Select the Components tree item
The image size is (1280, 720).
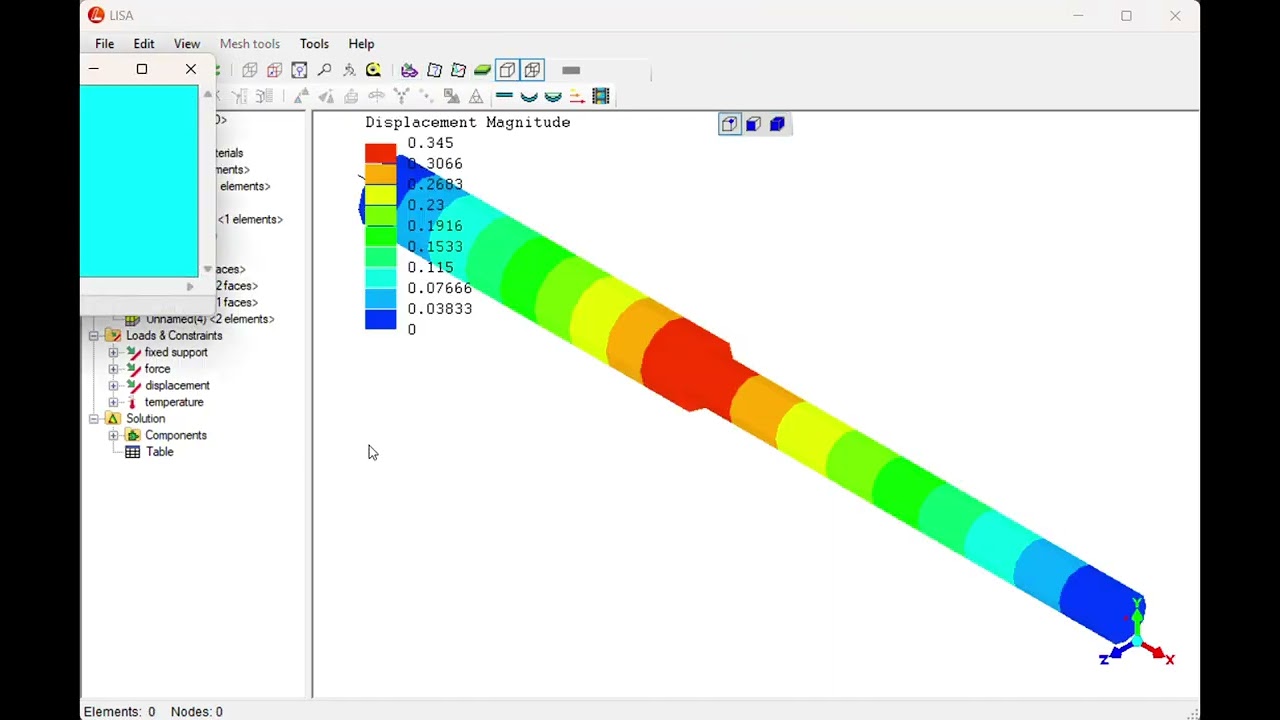point(176,435)
